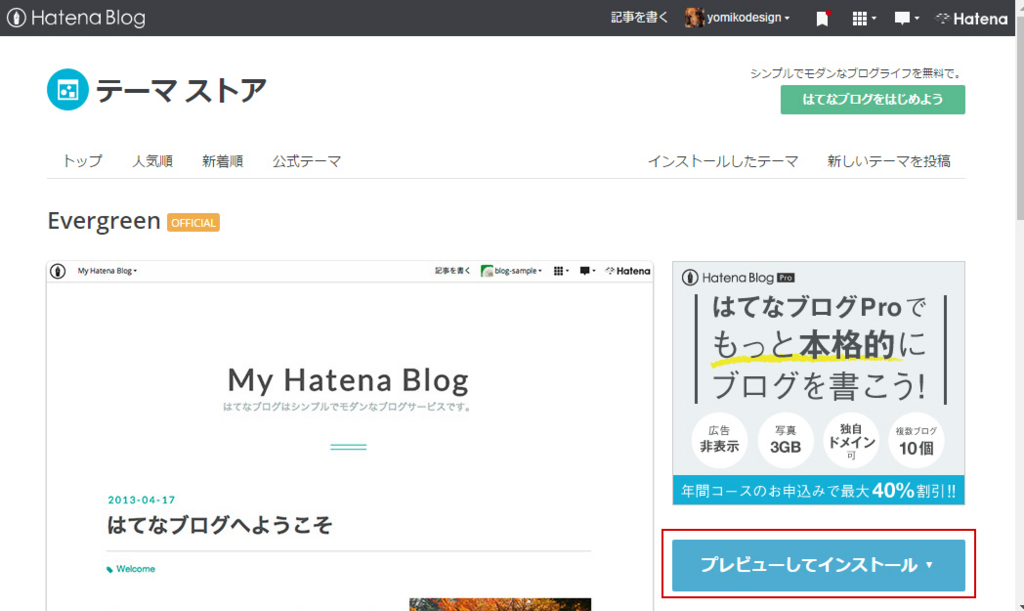The image size is (1024, 611).
Task: Open the bookmark icon with red notification
Action: coord(823,18)
